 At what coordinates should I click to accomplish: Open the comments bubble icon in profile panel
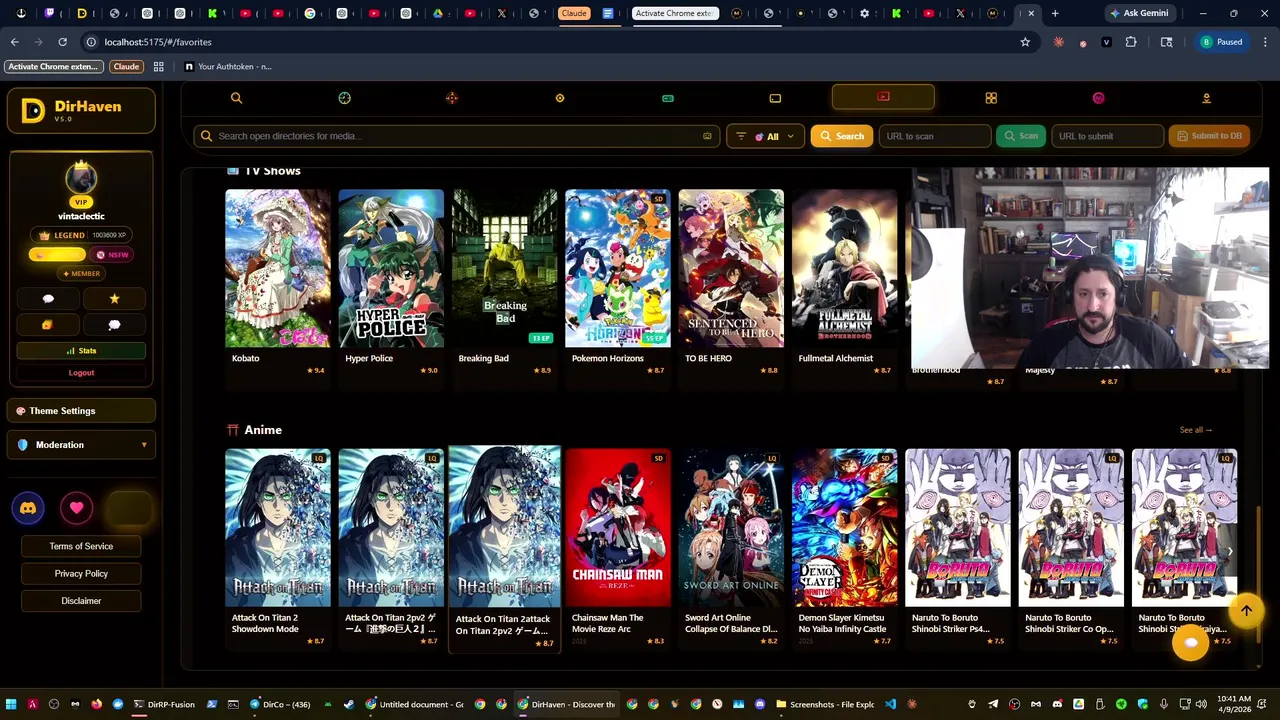pos(114,325)
